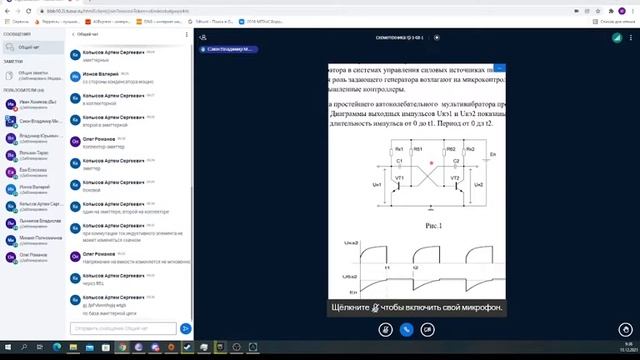The image size is (640, 360).
Task: Launch Microsoft Edge from the taskbar
Action: coord(57,347)
